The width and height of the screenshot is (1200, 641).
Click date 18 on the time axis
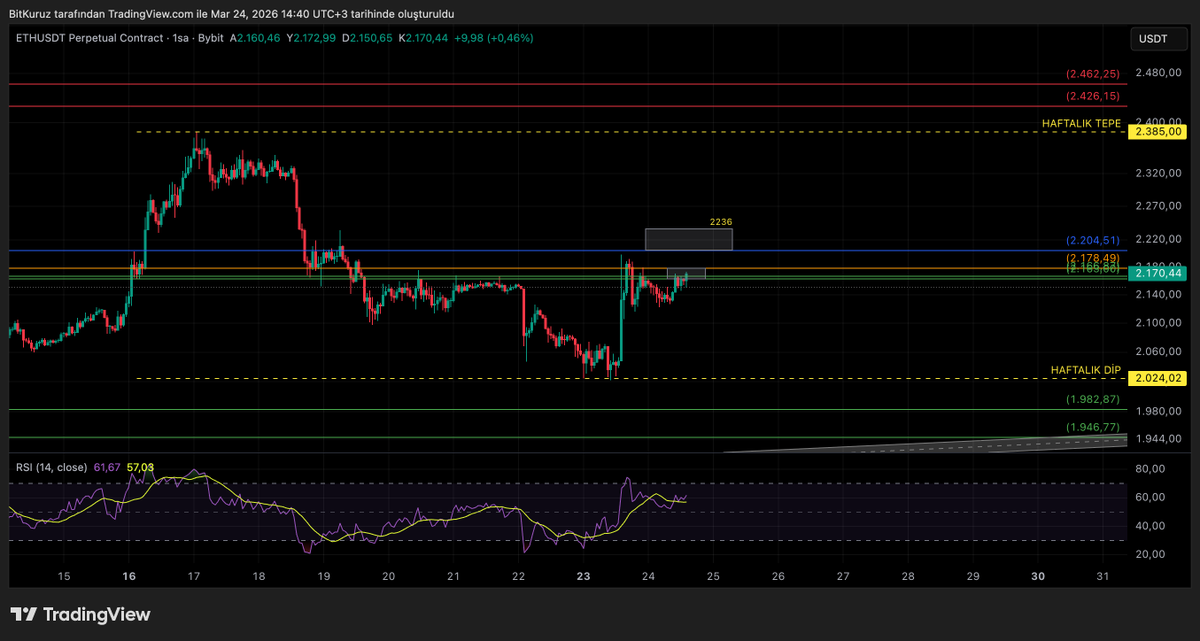[259, 577]
